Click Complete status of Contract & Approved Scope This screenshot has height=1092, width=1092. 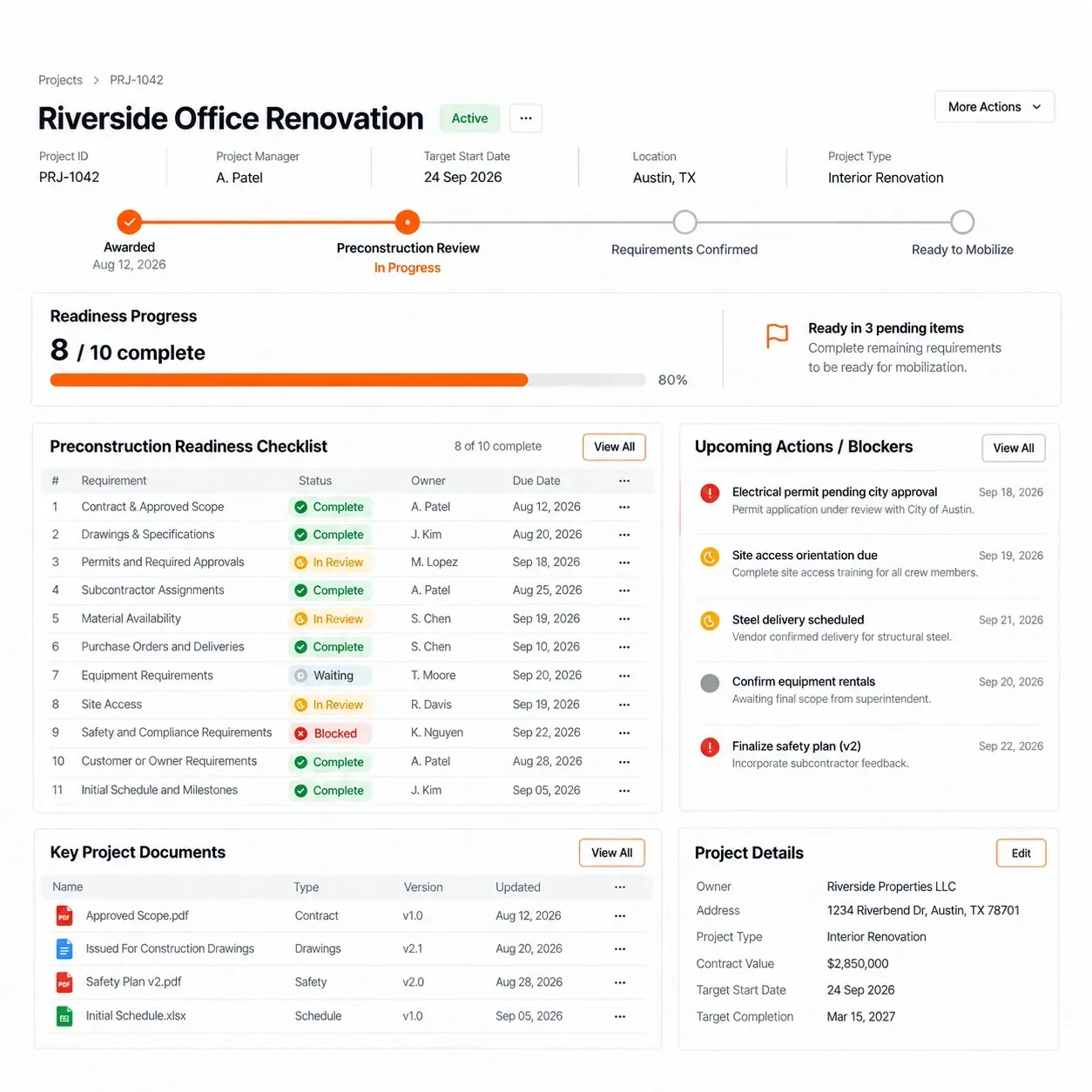click(330, 507)
